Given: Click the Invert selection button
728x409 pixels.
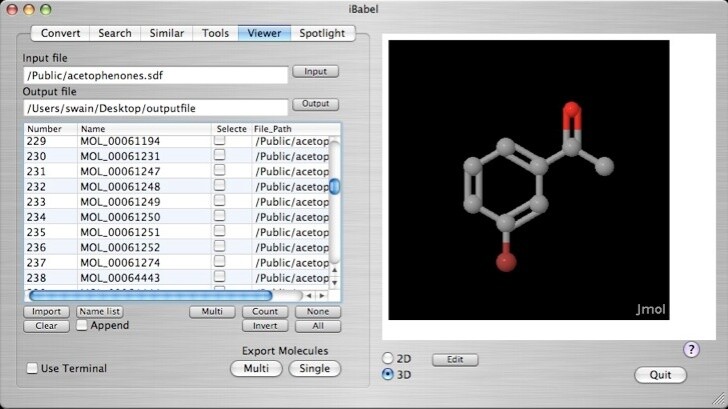Looking at the screenshot, I should [x=265, y=326].
